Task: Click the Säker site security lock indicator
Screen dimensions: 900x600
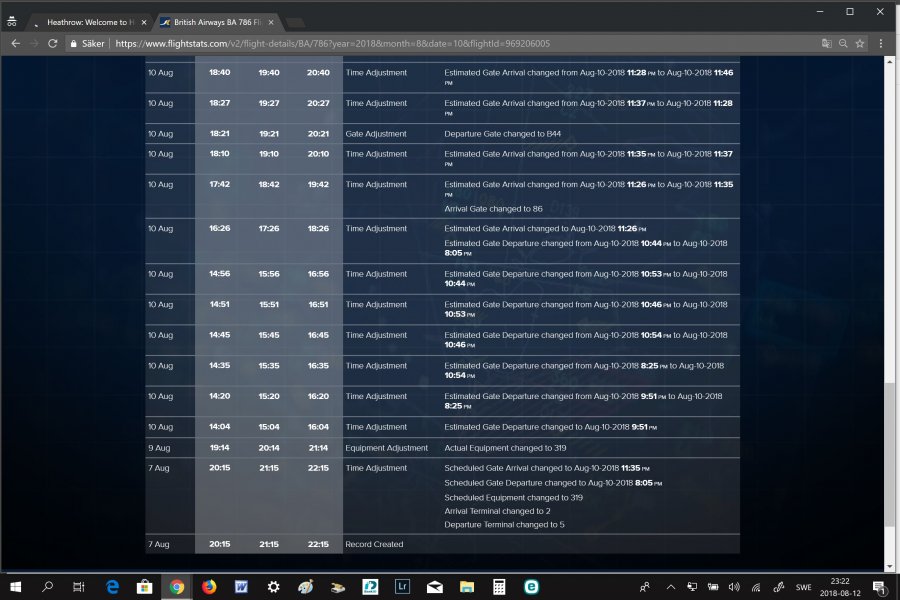Action: tap(87, 44)
